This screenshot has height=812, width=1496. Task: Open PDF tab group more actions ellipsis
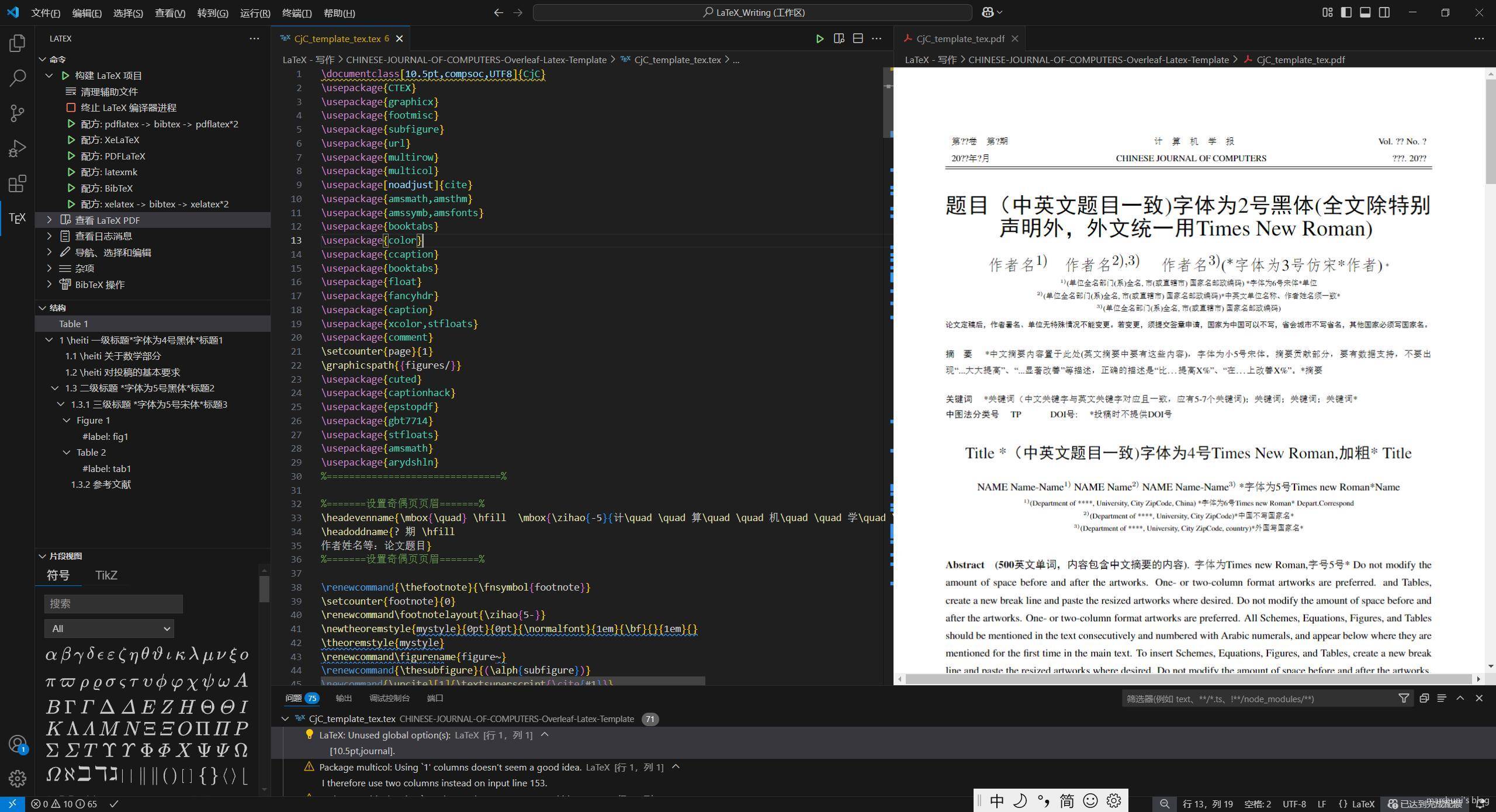click(x=1479, y=39)
